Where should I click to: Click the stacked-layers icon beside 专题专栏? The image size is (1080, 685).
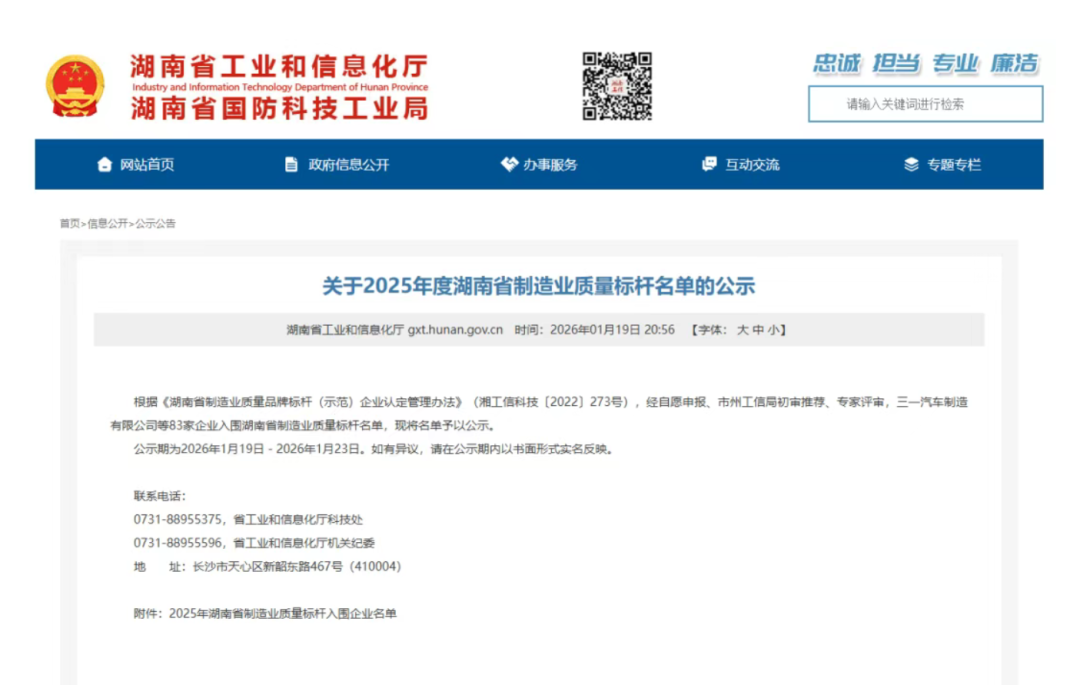(x=911, y=164)
